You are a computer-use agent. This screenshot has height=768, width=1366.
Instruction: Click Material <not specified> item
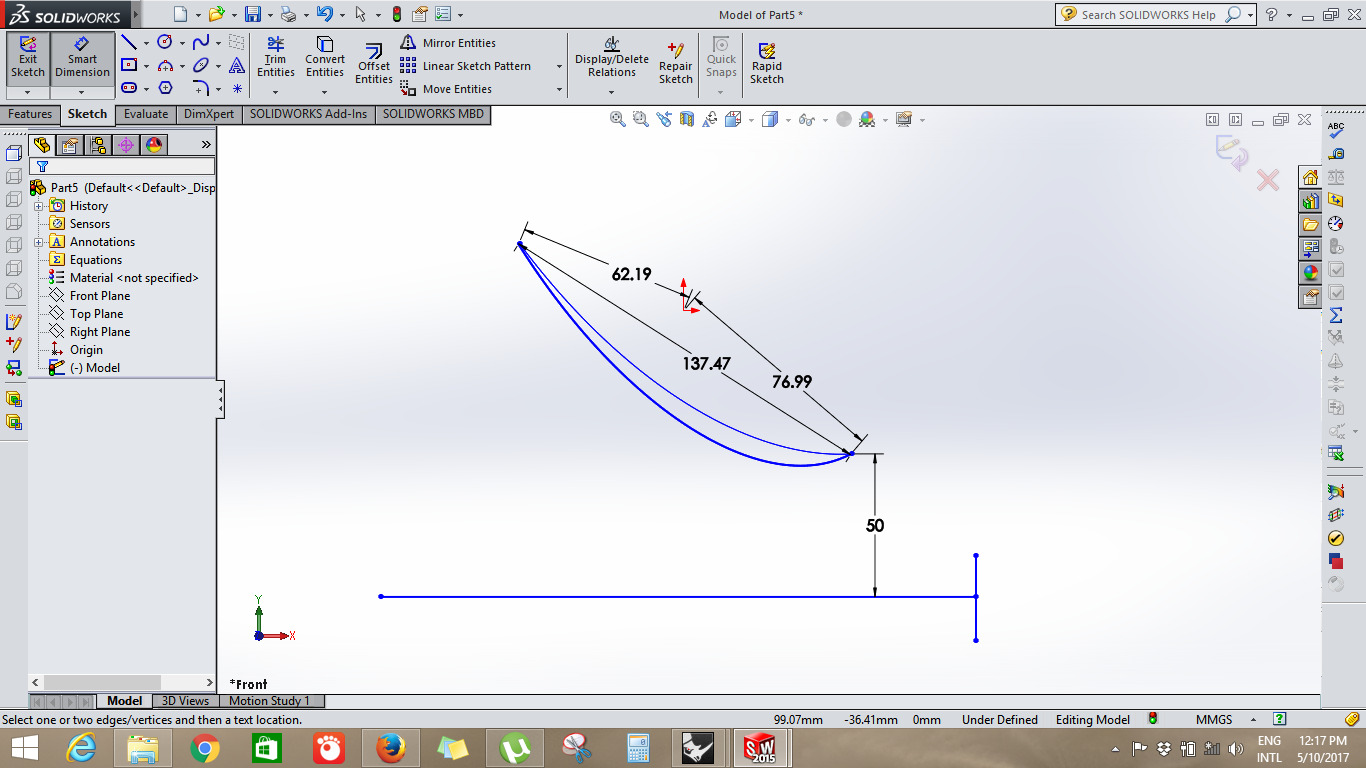[x=124, y=278]
